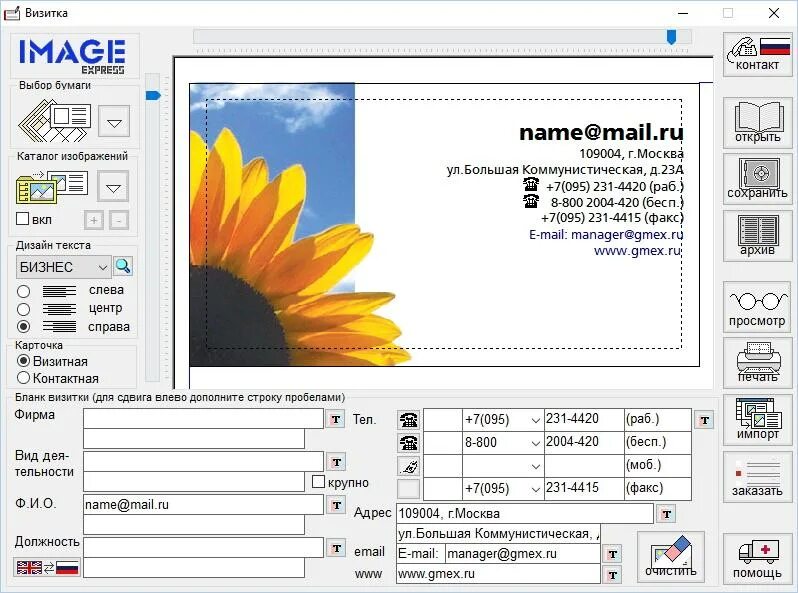The image size is (798, 593).
Task: Expand image catalog dropdown arrow
Action: [113, 187]
